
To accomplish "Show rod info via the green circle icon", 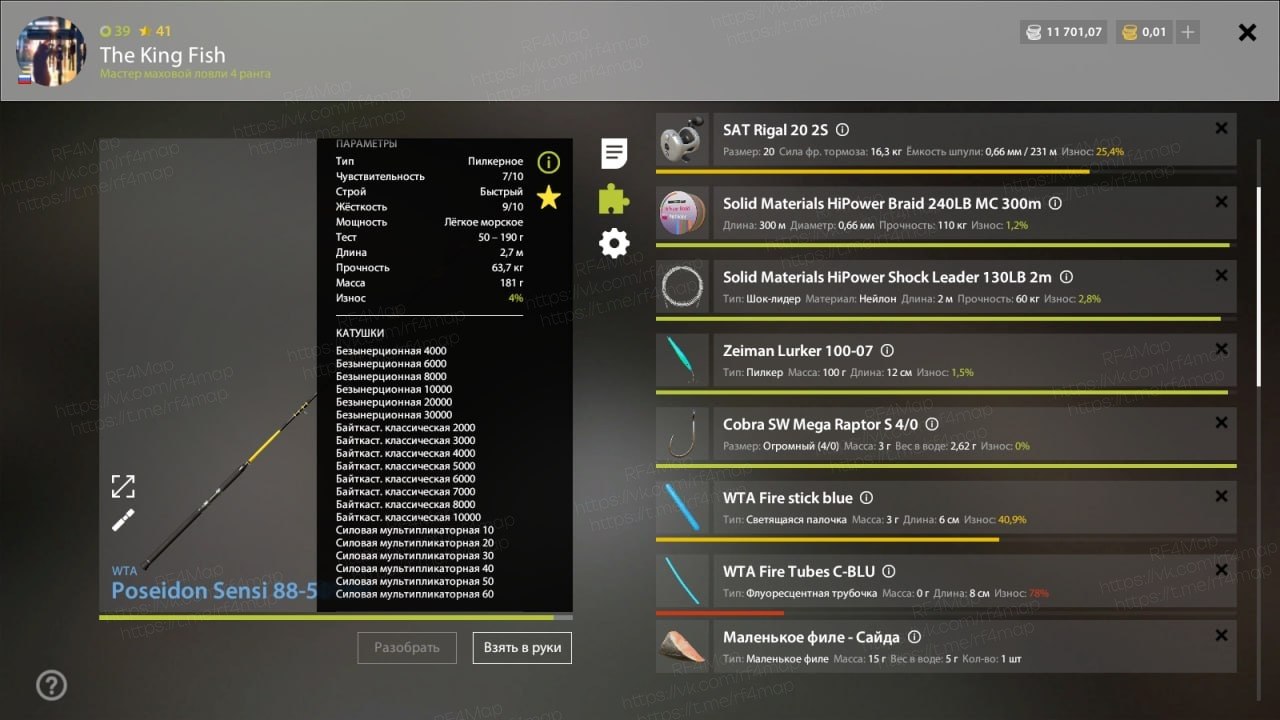I will pos(548,162).
